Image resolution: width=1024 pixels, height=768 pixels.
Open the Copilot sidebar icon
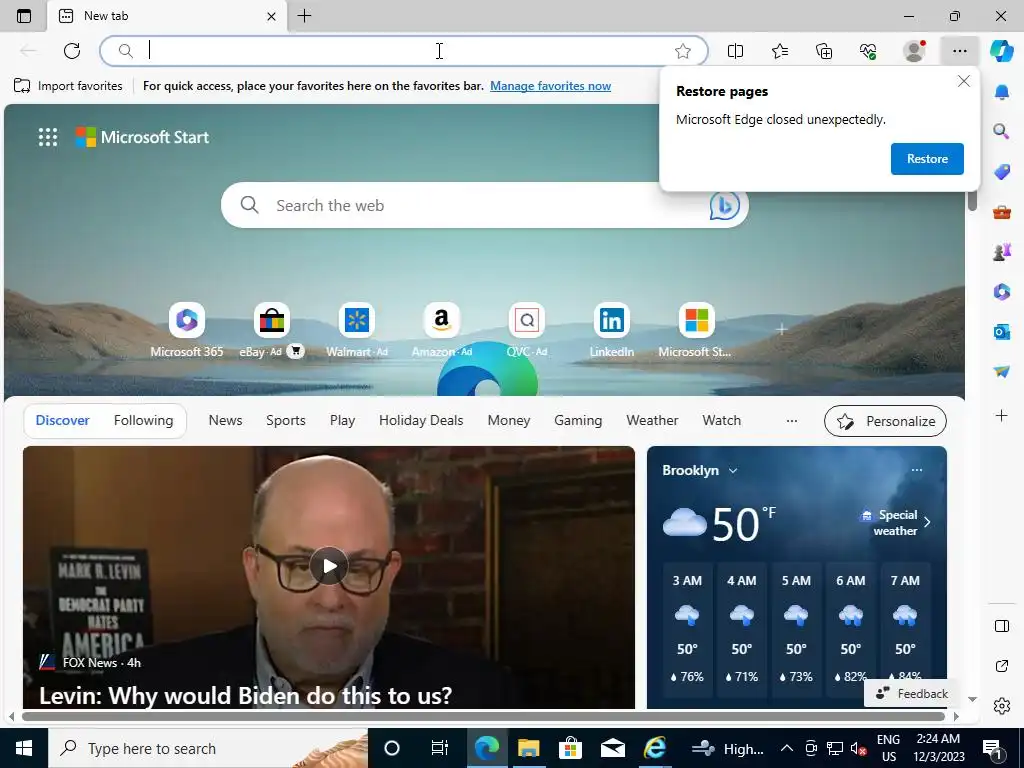[x=1001, y=51]
